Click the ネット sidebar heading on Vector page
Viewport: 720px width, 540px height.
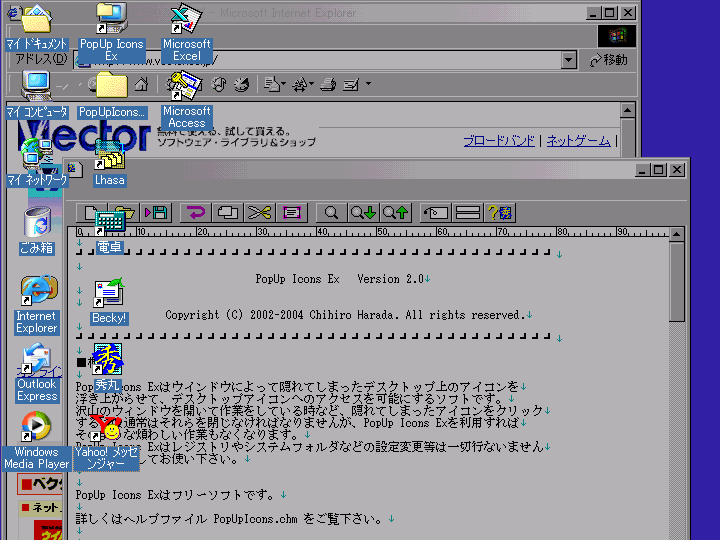coord(40,507)
